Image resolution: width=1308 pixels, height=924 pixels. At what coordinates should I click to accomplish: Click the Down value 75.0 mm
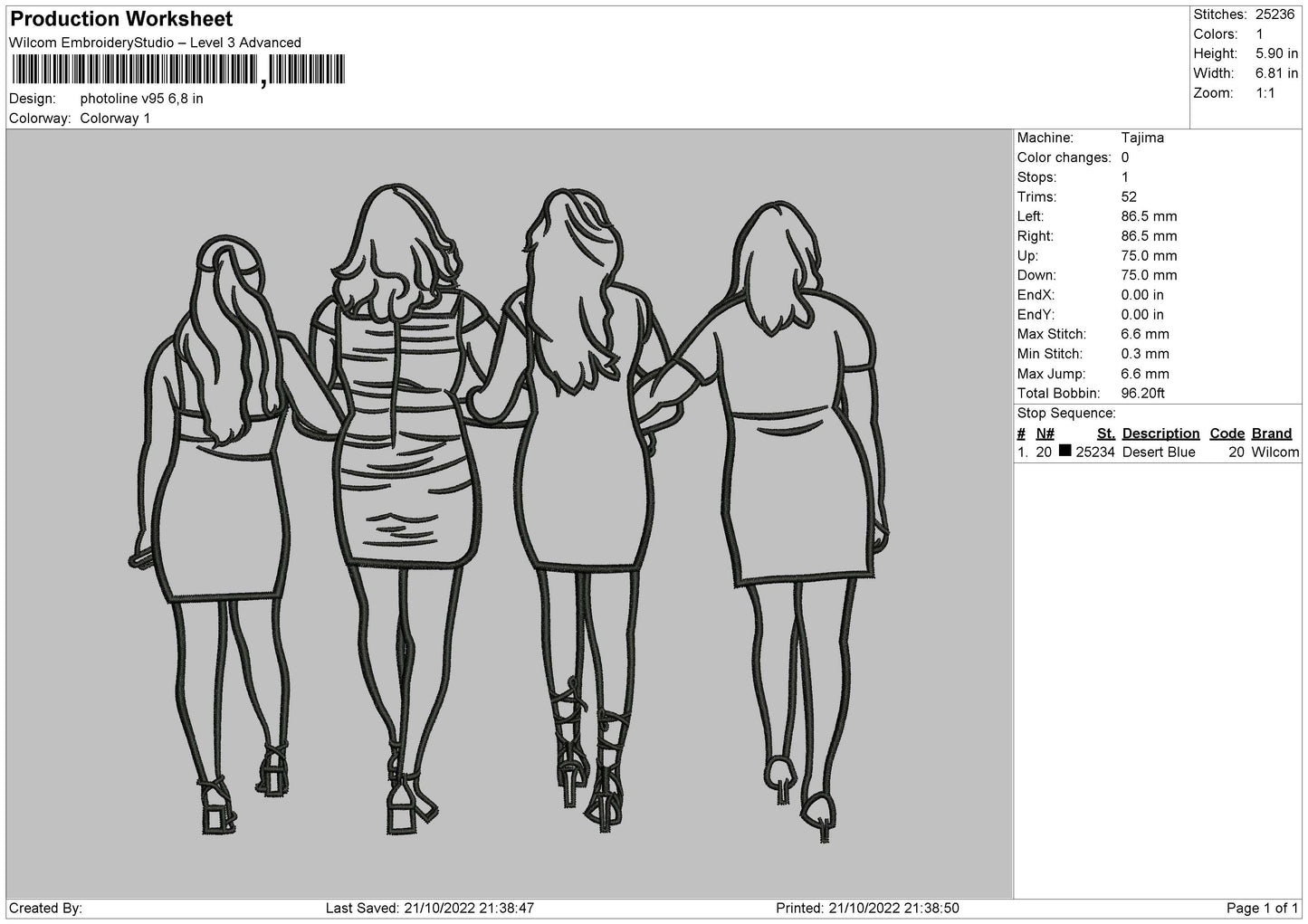tap(1149, 275)
